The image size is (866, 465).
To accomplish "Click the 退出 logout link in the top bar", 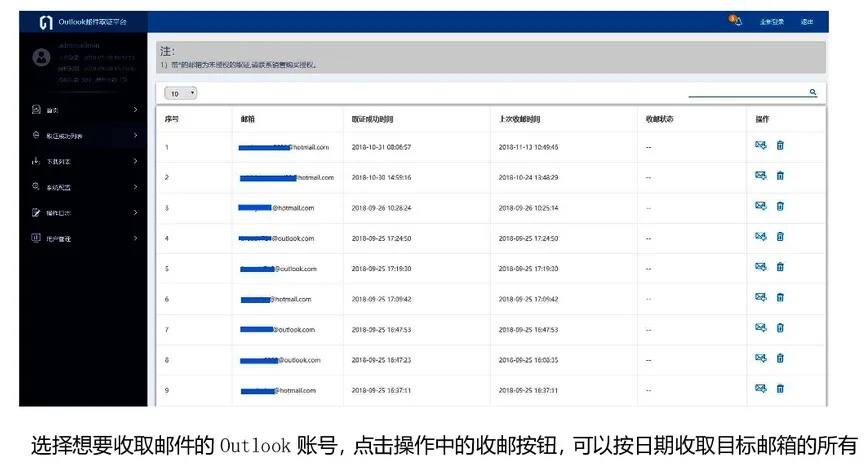I will pyautogui.click(x=807, y=21).
